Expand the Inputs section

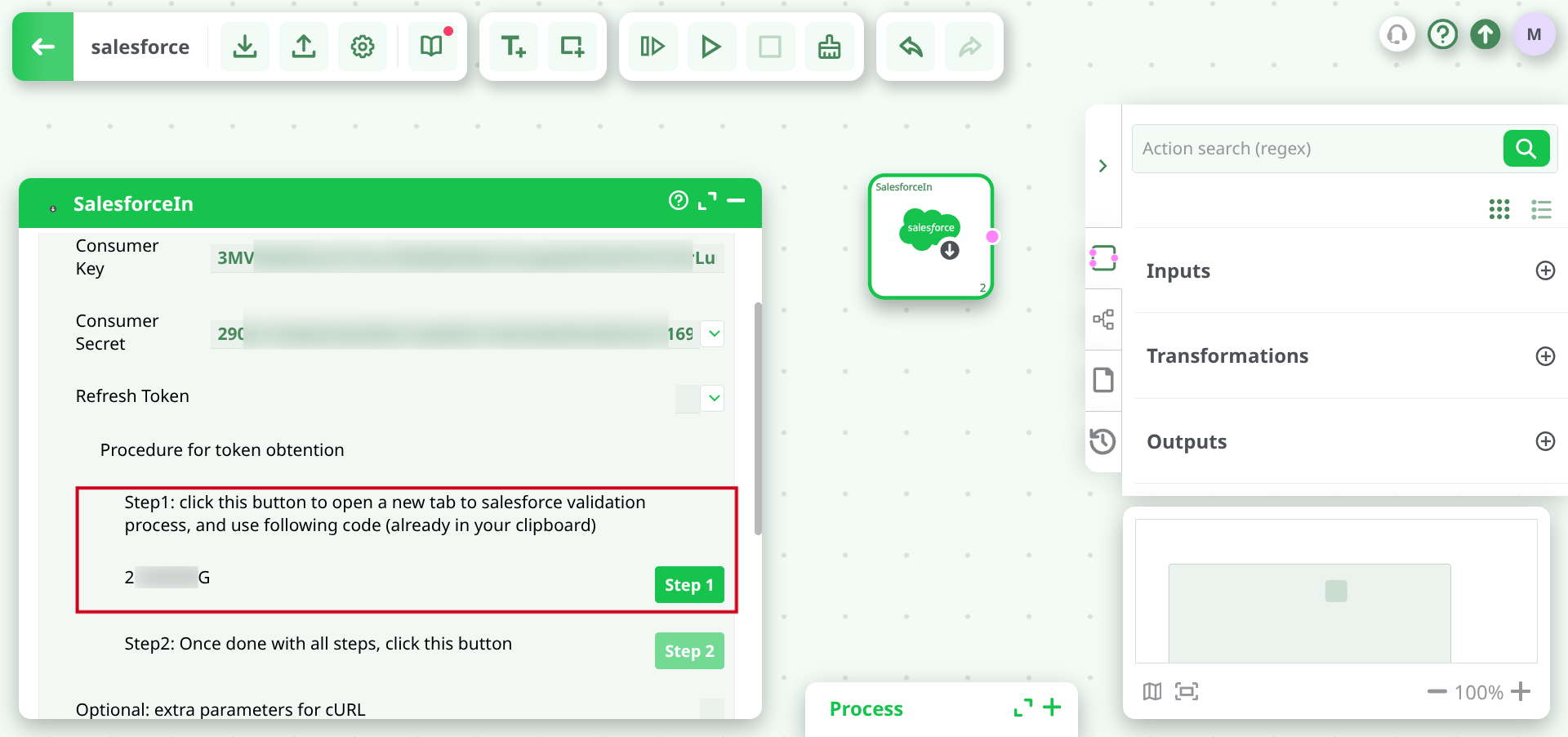click(x=1545, y=270)
